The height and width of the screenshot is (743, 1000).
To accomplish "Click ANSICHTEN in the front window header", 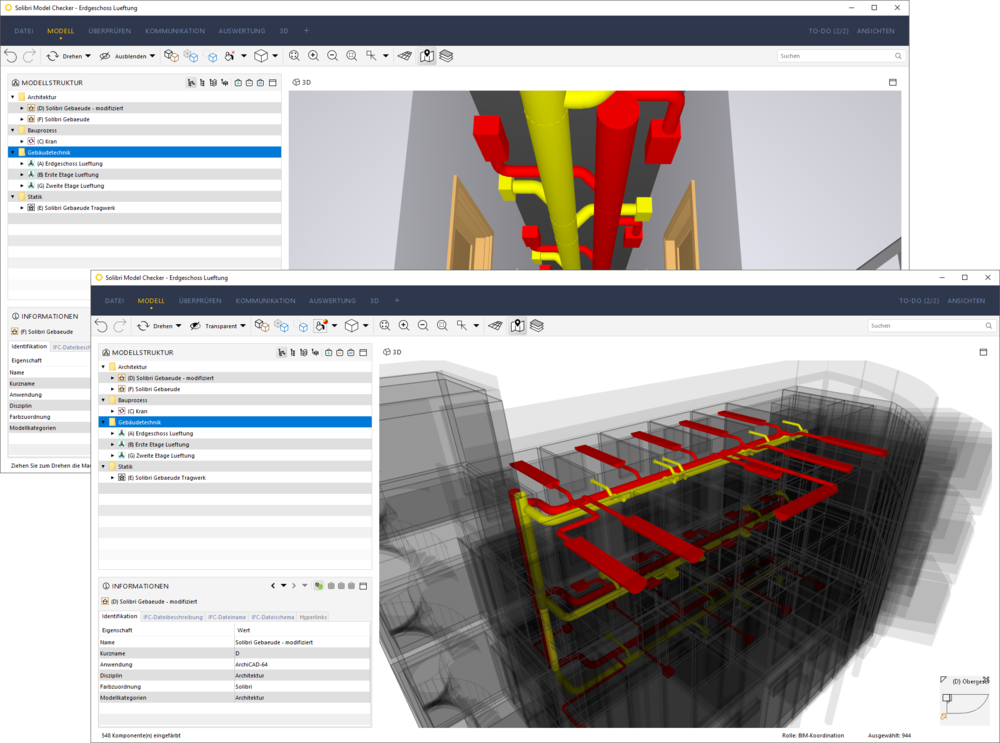I will pyautogui.click(x=966, y=300).
